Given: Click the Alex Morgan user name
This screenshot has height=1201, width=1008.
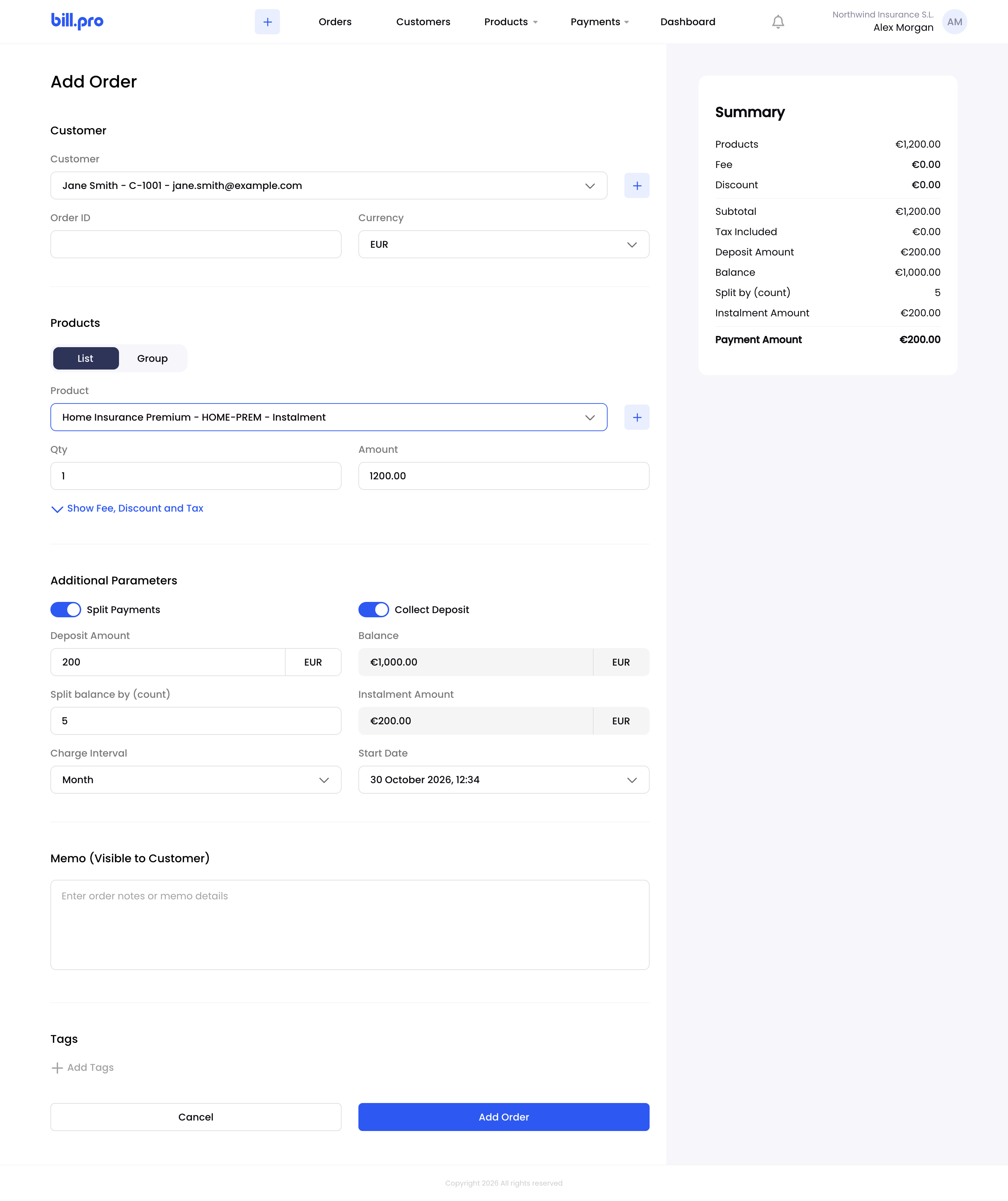Looking at the screenshot, I should click(903, 27).
